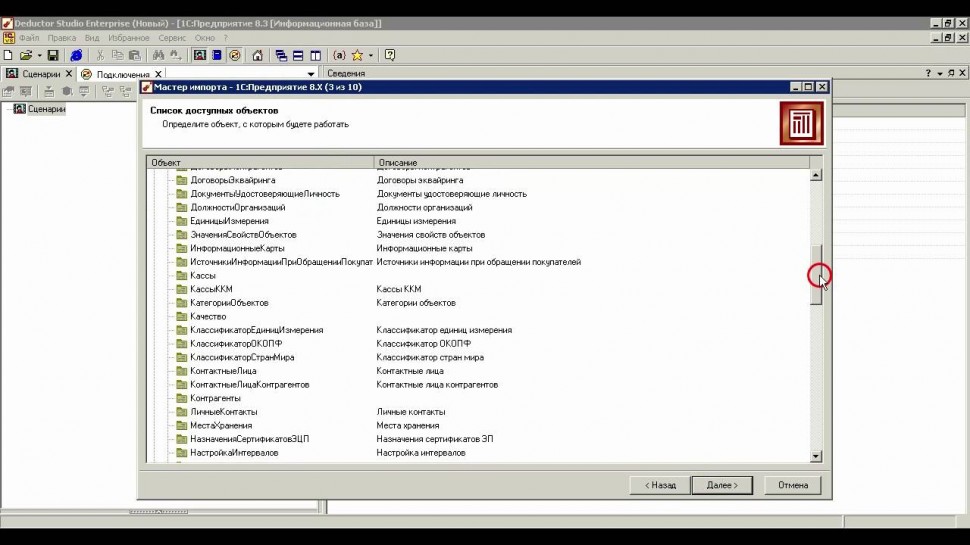The width and height of the screenshot is (970, 545).
Task: Select the Контрагенты object in the list
Action: click(x=215, y=398)
